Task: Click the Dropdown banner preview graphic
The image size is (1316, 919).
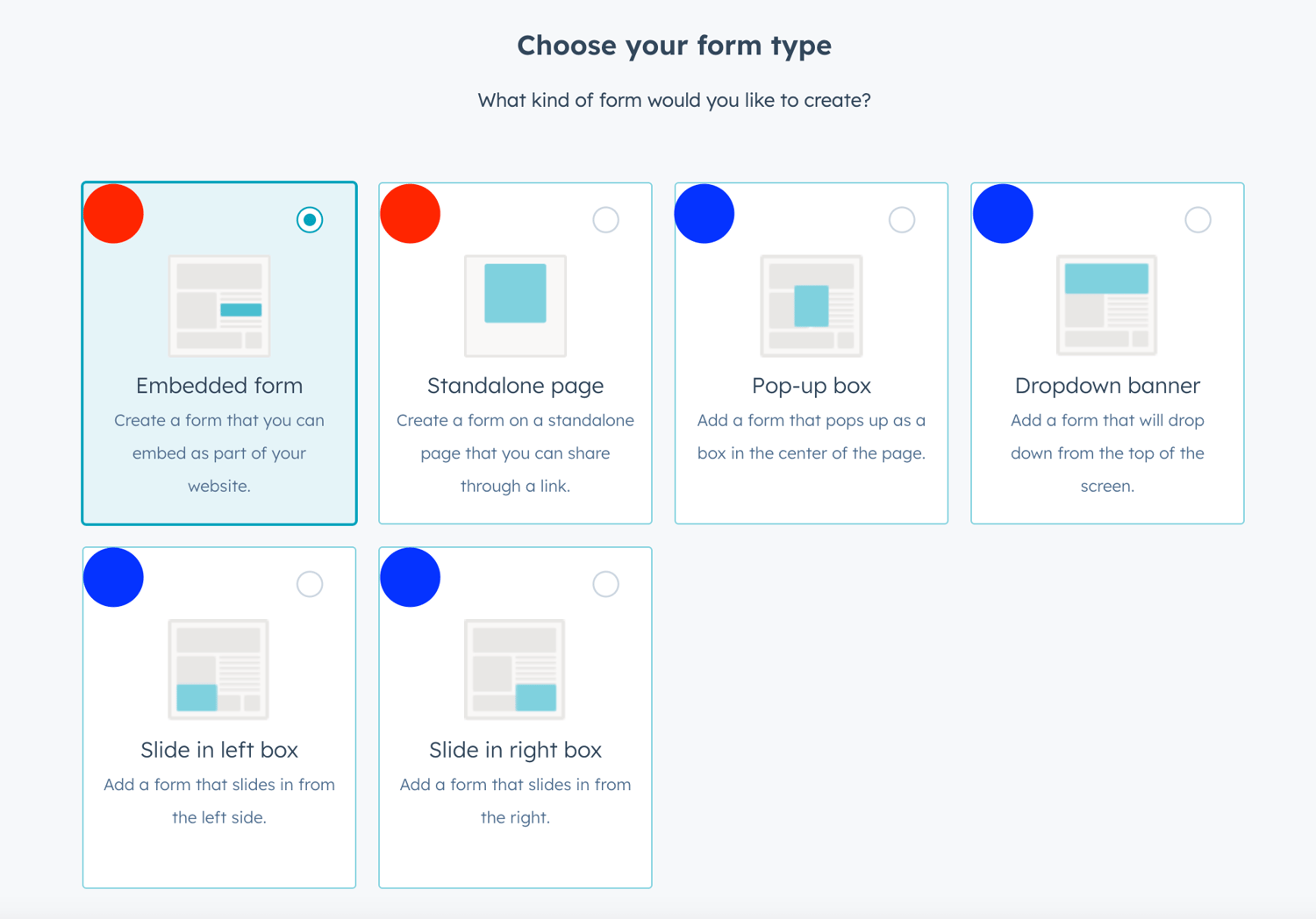Action: click(x=1107, y=305)
